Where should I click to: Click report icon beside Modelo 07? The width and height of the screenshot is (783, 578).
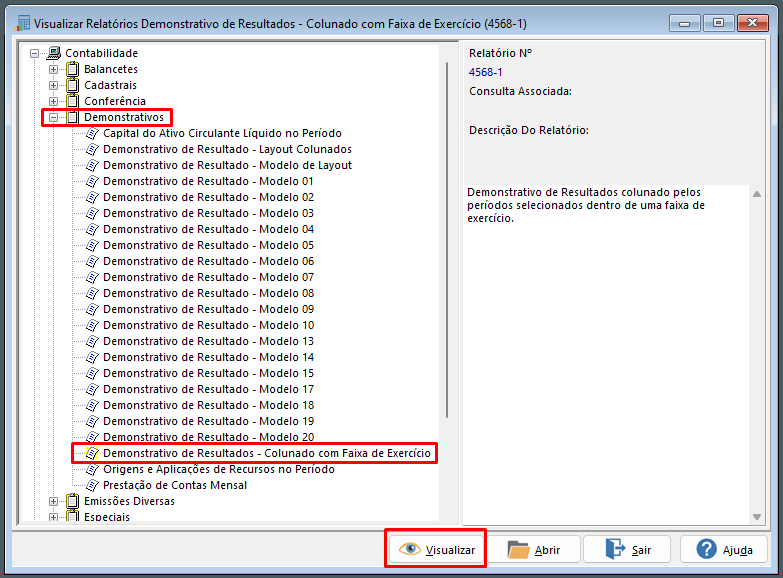pos(92,277)
